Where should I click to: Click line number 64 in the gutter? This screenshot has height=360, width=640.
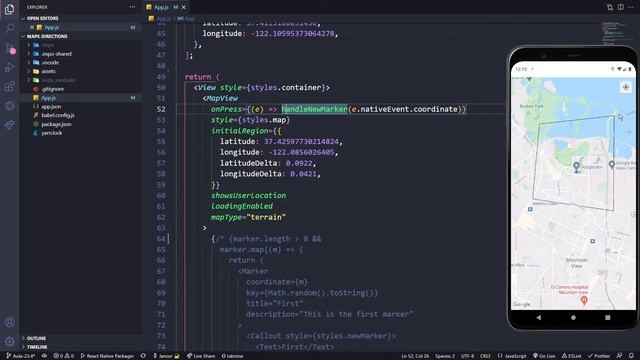point(161,239)
